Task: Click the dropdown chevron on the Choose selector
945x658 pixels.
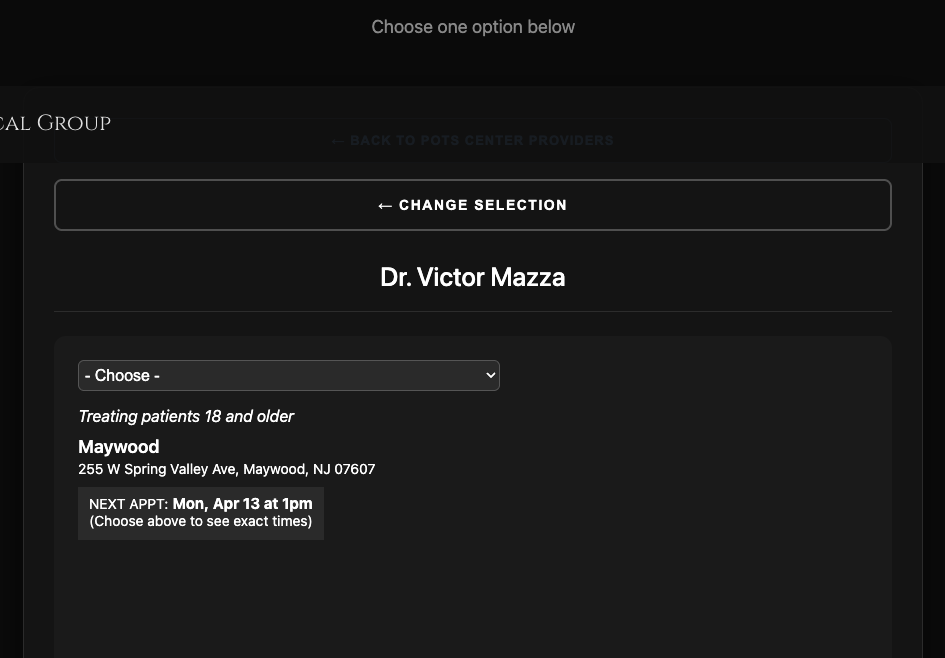Action: [489, 375]
